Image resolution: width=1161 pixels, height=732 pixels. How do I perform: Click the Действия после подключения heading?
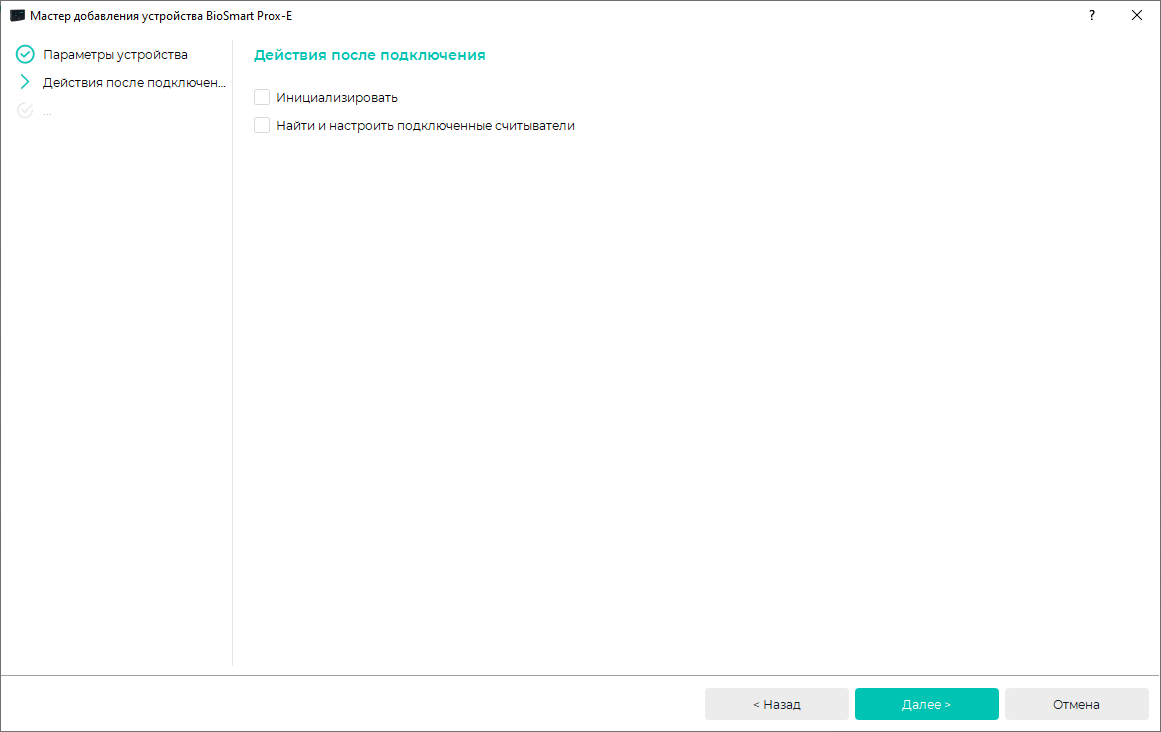tap(369, 55)
